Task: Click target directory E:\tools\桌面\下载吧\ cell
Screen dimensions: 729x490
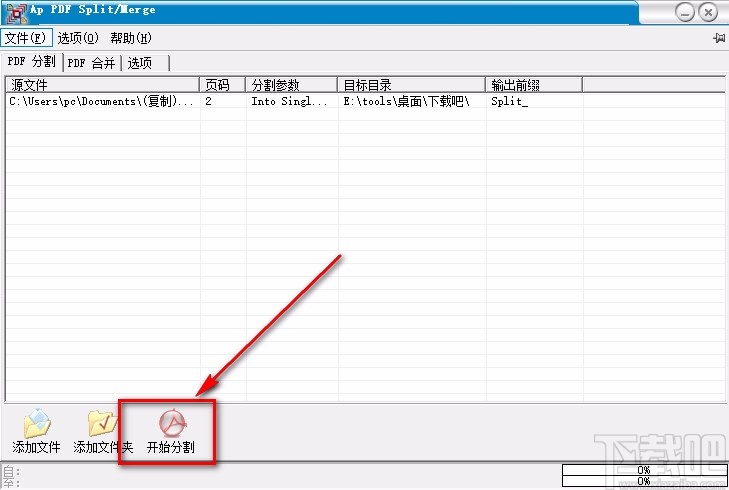Action: pos(411,101)
